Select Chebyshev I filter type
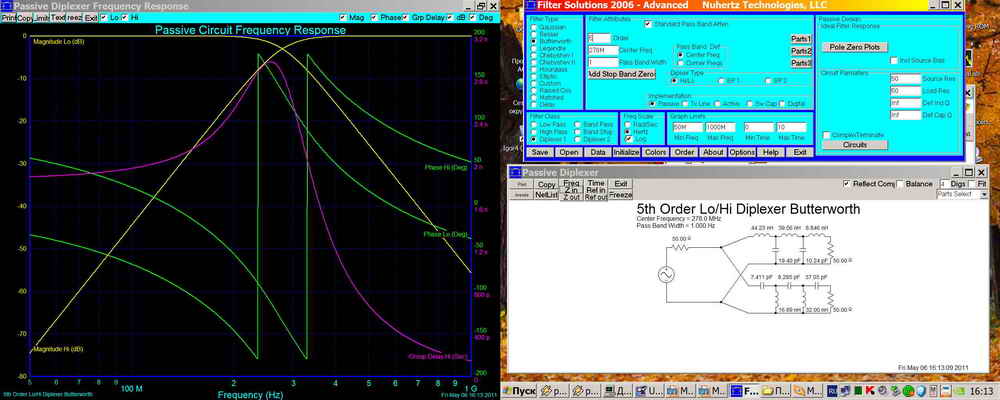Screen dimensions: 1000x400 point(534,56)
